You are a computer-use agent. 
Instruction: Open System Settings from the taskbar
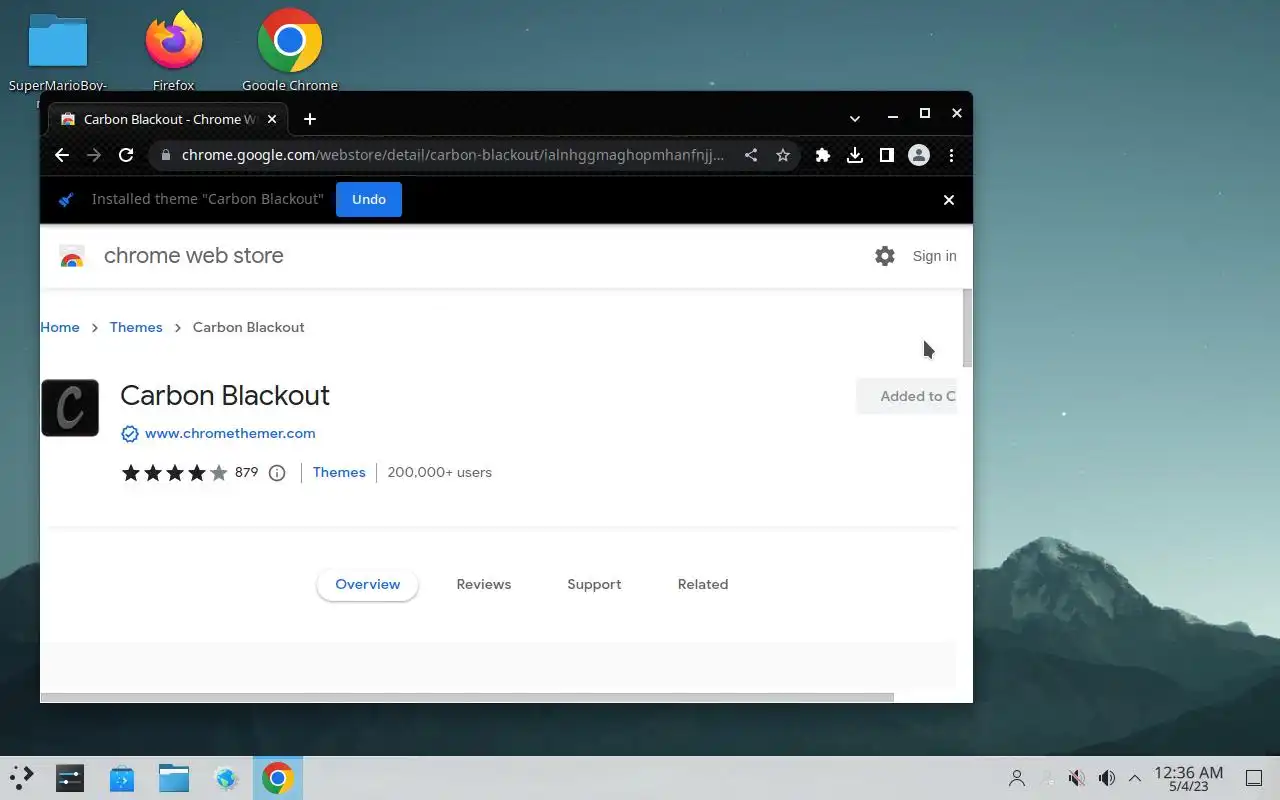(70, 778)
